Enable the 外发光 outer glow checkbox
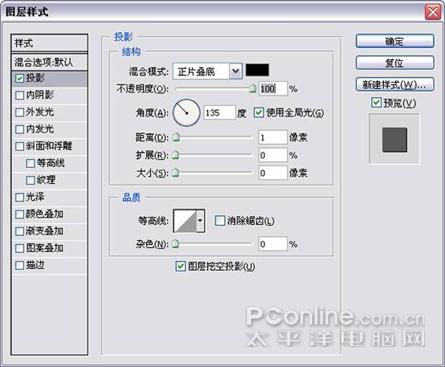Image resolution: width=445 pixels, height=367 pixels. point(20,112)
